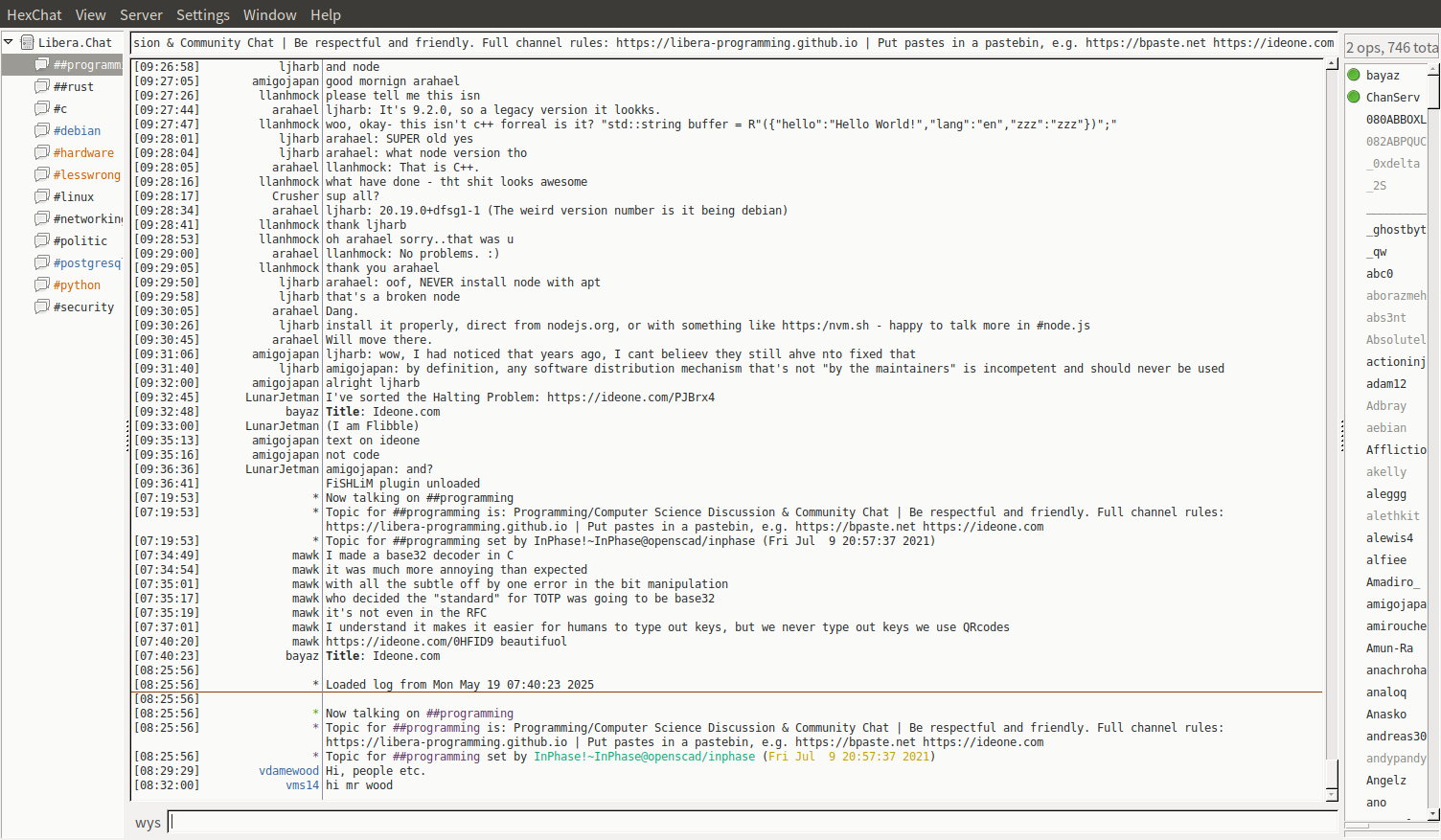Click the Libera.Chat server icon
Viewport: 1441px width, 840px height.
[28, 42]
